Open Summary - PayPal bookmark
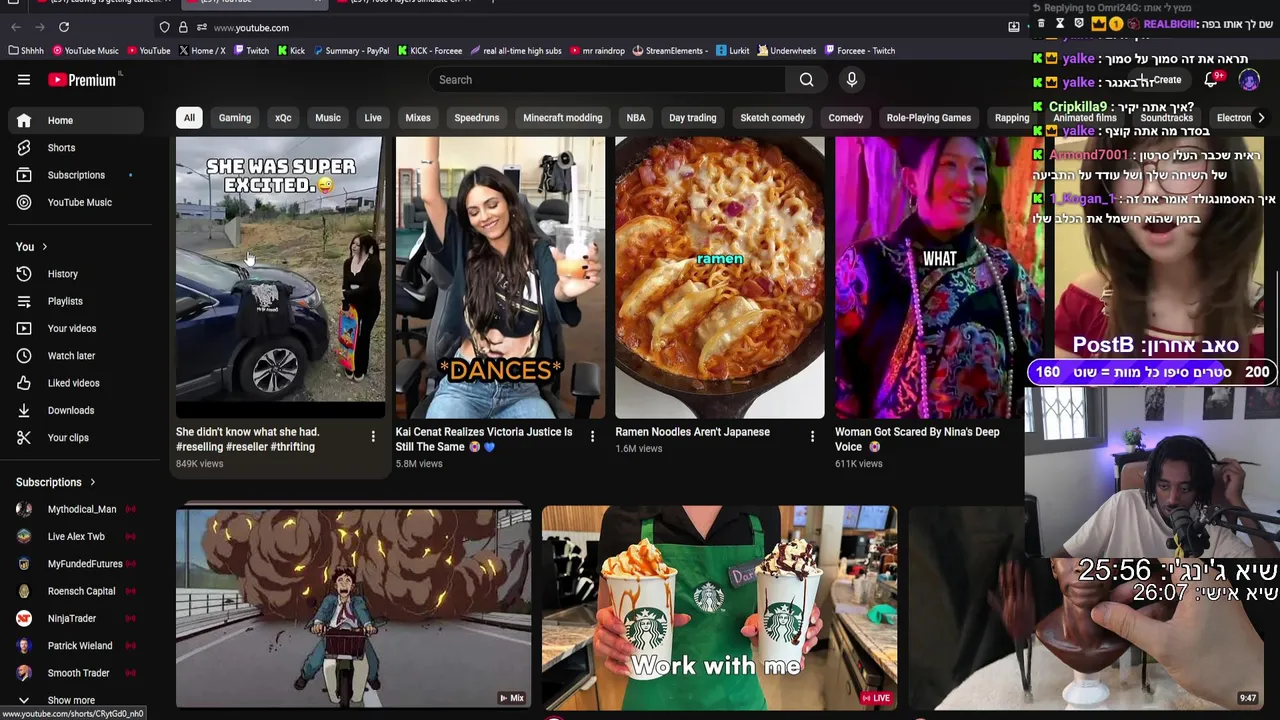 (x=351, y=51)
